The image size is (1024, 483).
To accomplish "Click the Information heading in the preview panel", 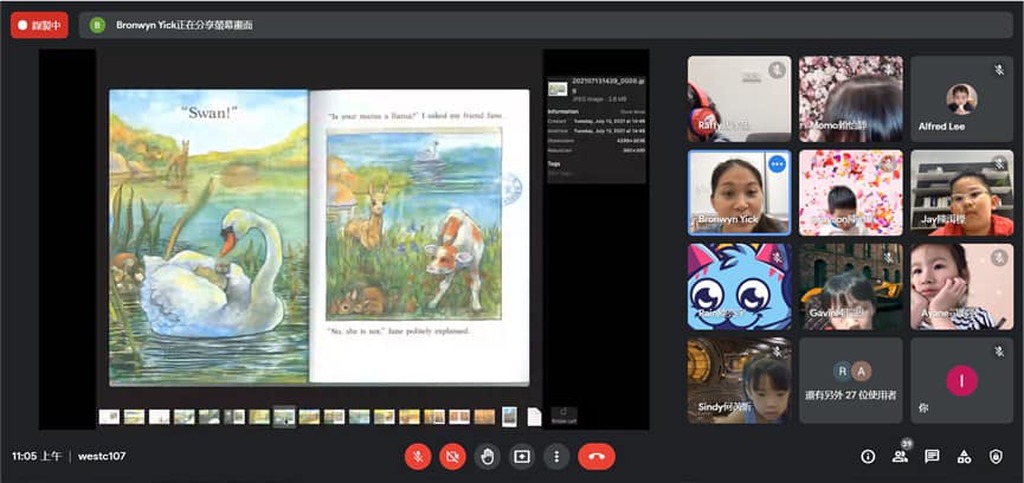I will tap(563, 112).
